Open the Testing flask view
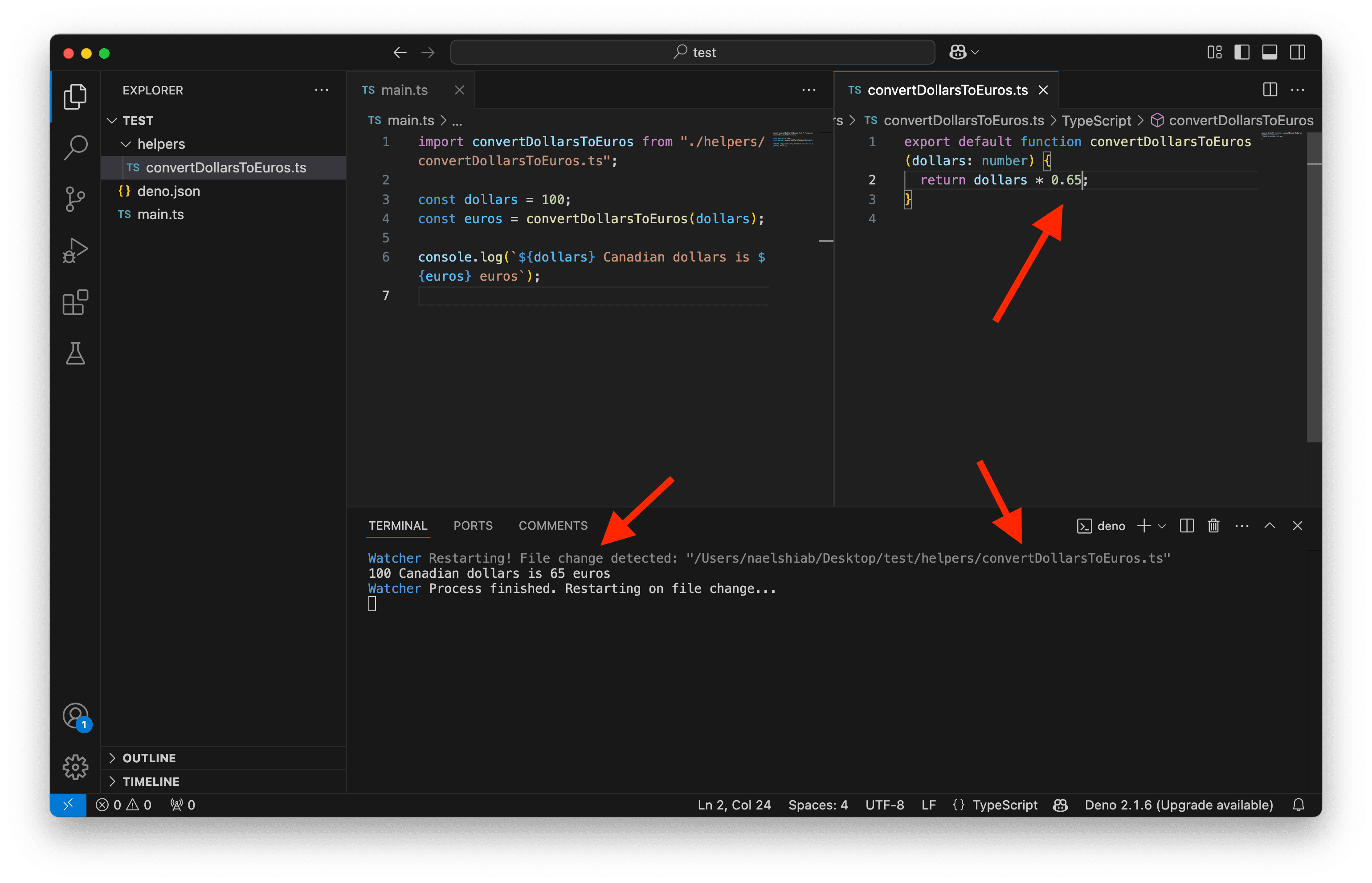 75,353
